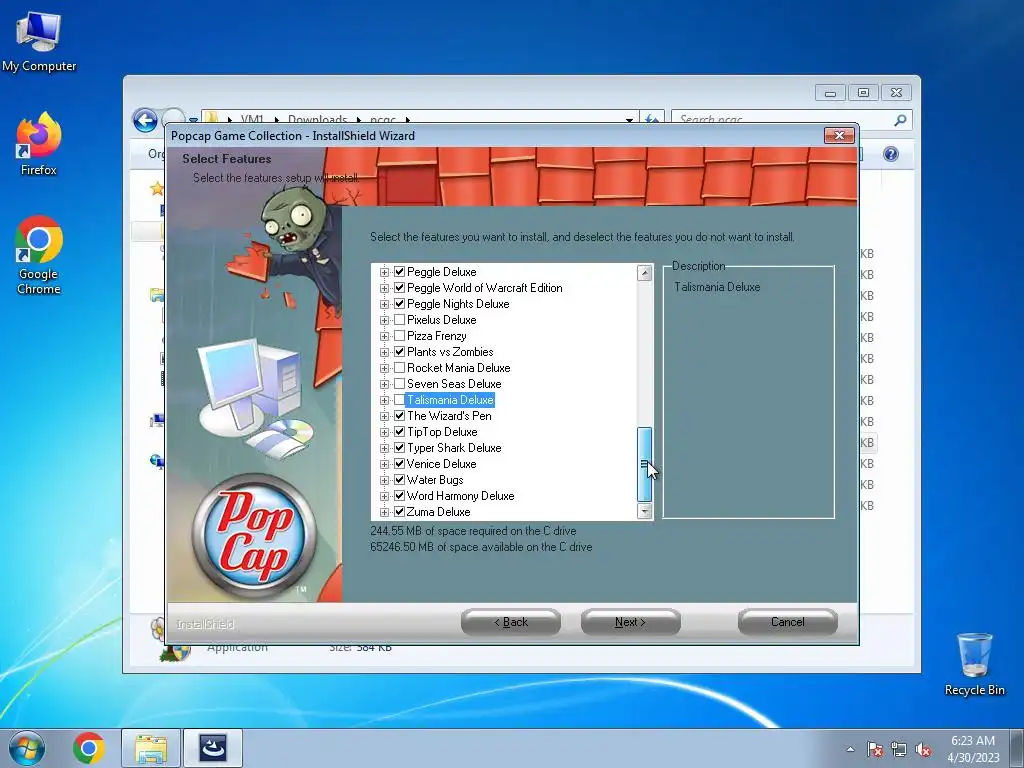Disable the TipTop Deluxe checkbox

pos(400,432)
